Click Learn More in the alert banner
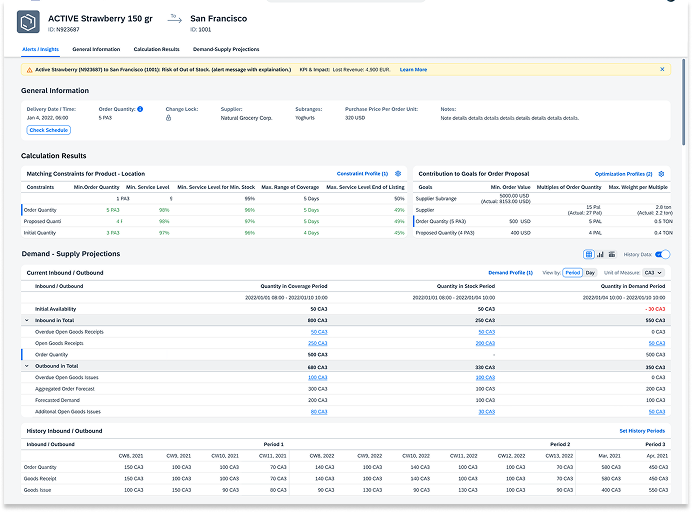Screen dimensions: 692x512 [x=413, y=70]
